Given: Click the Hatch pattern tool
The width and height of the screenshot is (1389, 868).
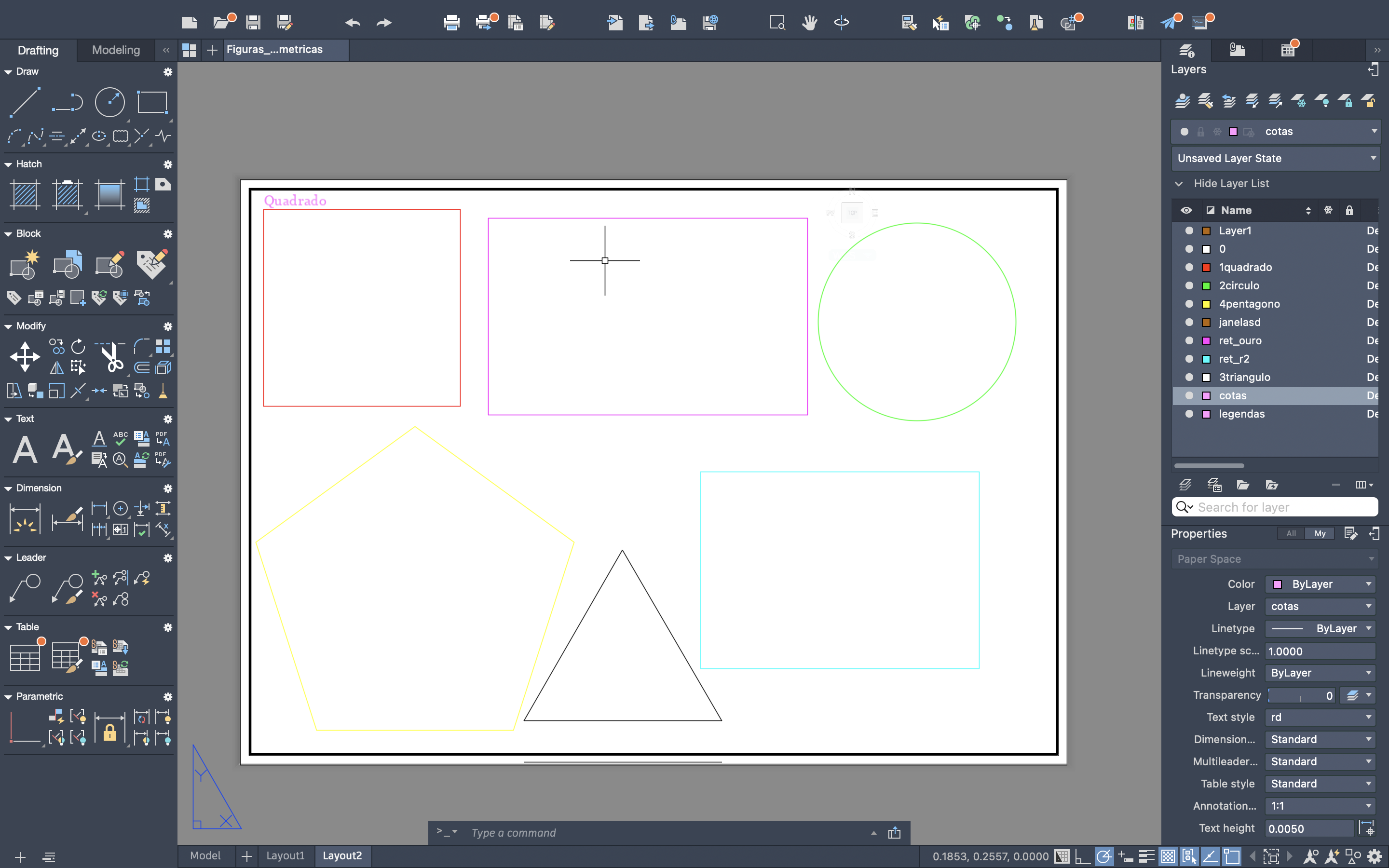Looking at the screenshot, I should coord(25,195).
